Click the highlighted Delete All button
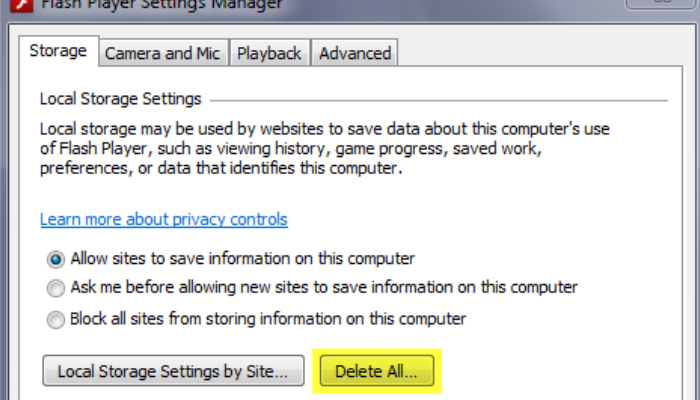Viewport: 700px width, 400px height. point(377,371)
